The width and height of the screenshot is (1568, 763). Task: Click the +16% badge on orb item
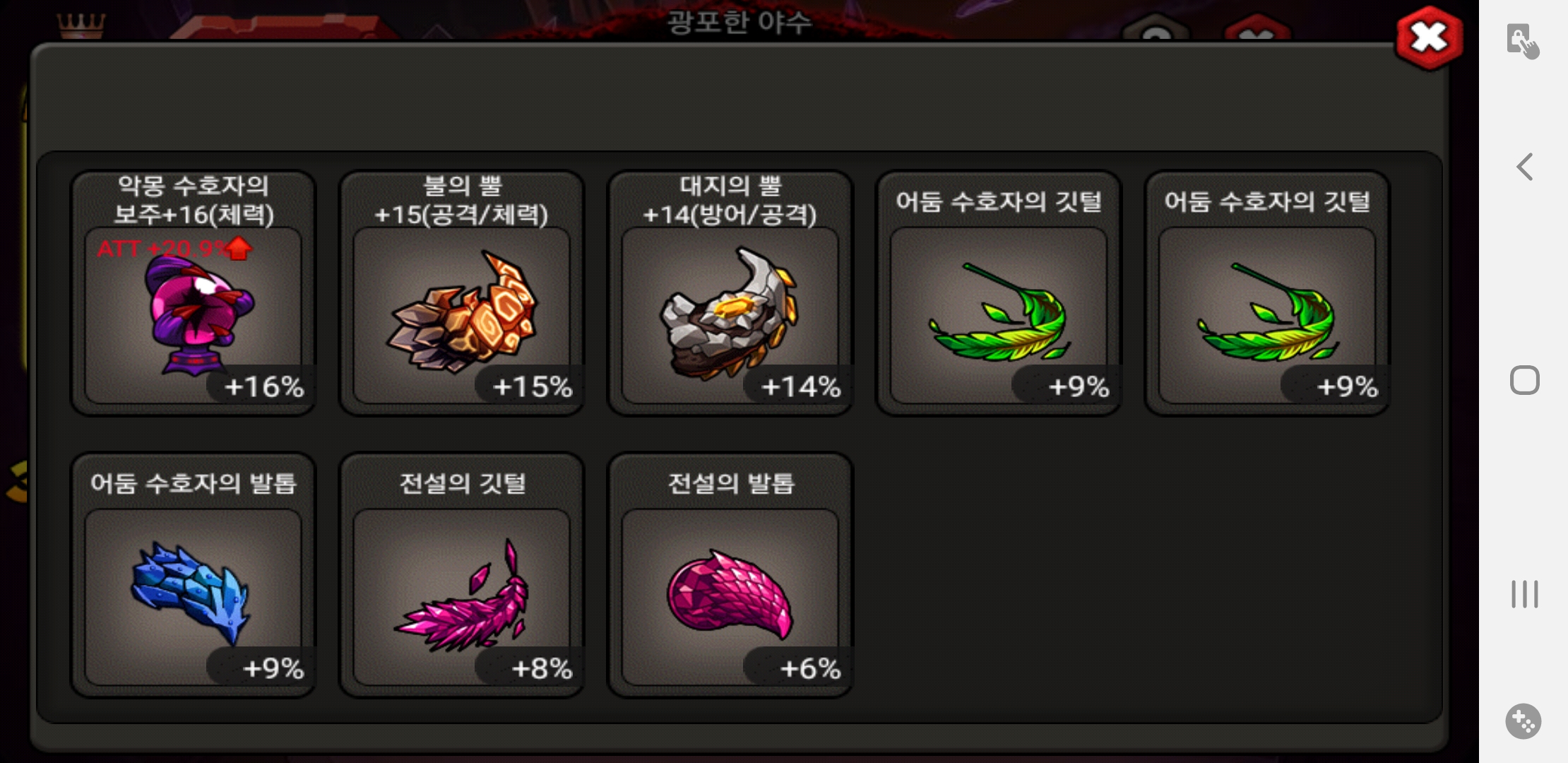pyautogui.click(x=263, y=386)
